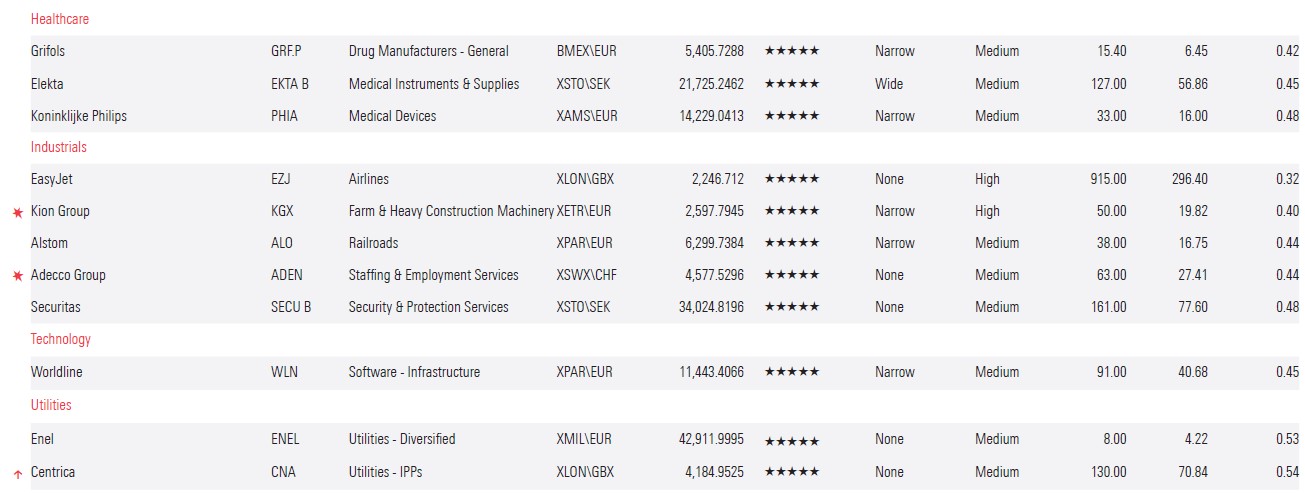Click the five-star rating in the Securitas row
This screenshot has height=493, width=1305.
coord(791,307)
